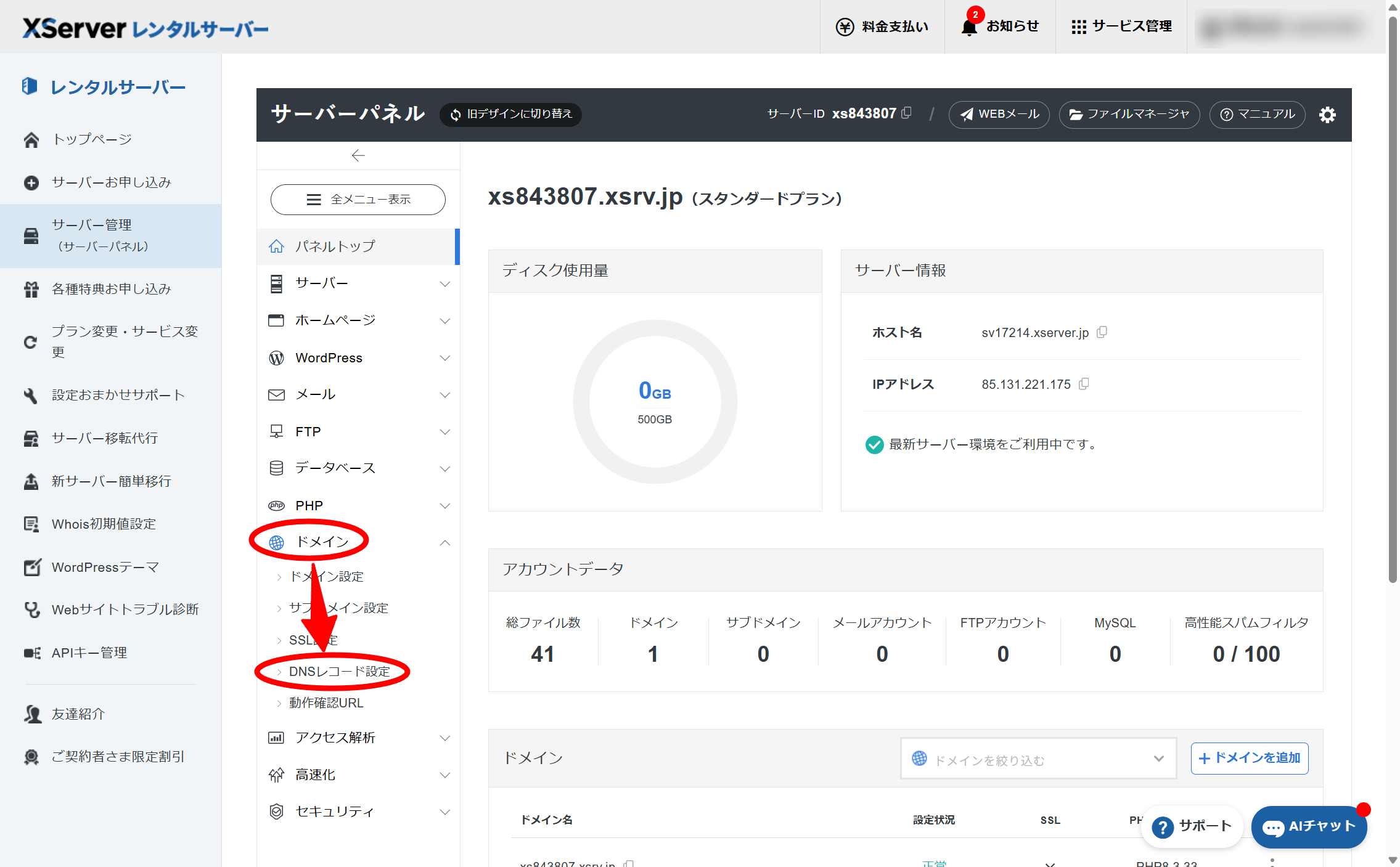Image resolution: width=1400 pixels, height=867 pixels.
Task: Copy the IP address 85.131.221.175
Action: pos(1084,384)
